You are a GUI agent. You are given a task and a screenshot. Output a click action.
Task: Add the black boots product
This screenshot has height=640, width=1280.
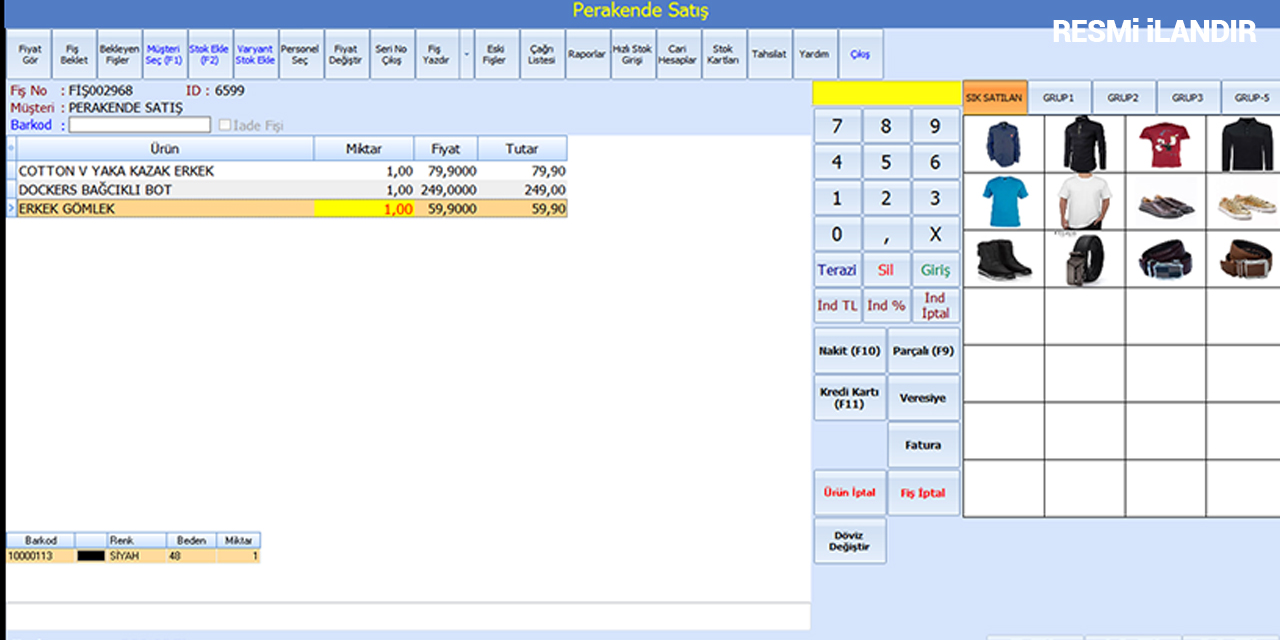click(x=1003, y=260)
